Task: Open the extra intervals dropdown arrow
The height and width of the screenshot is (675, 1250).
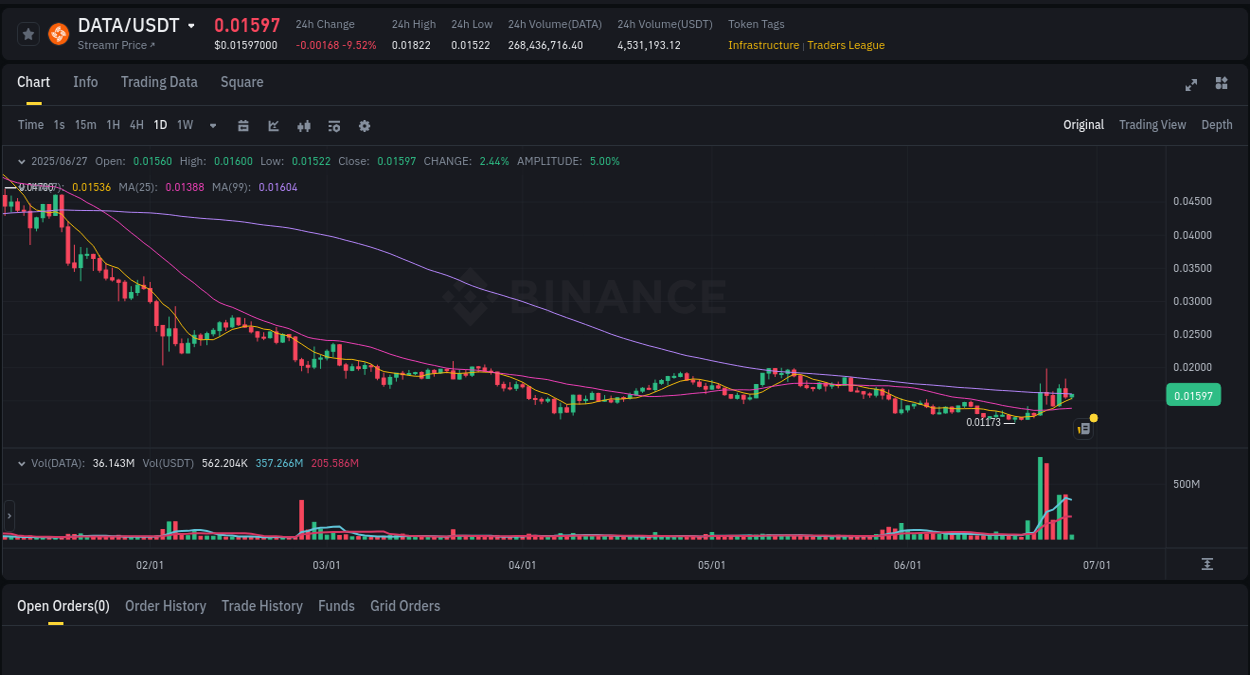Action: click(x=212, y=125)
